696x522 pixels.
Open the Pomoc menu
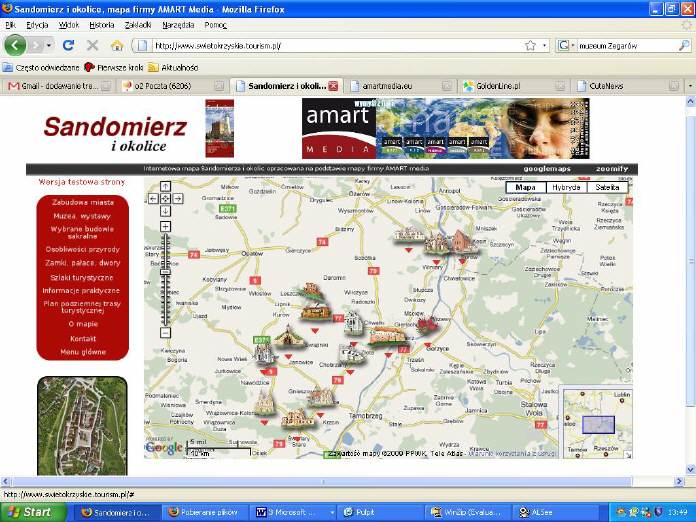pos(216,25)
